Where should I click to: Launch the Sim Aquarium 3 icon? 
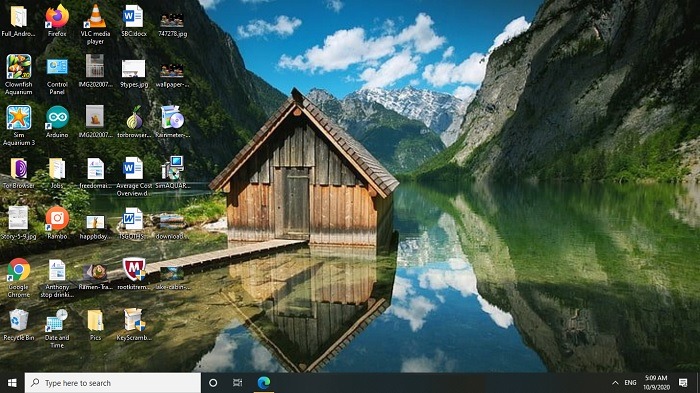click(18, 125)
